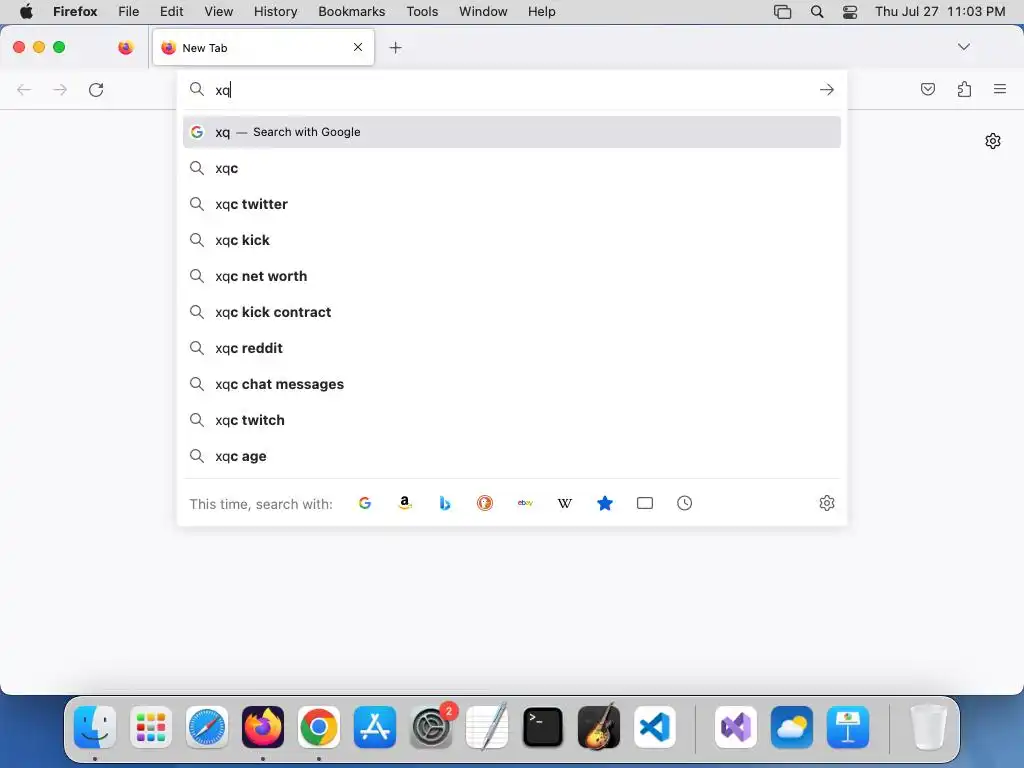Open the date and time clock

(940, 12)
